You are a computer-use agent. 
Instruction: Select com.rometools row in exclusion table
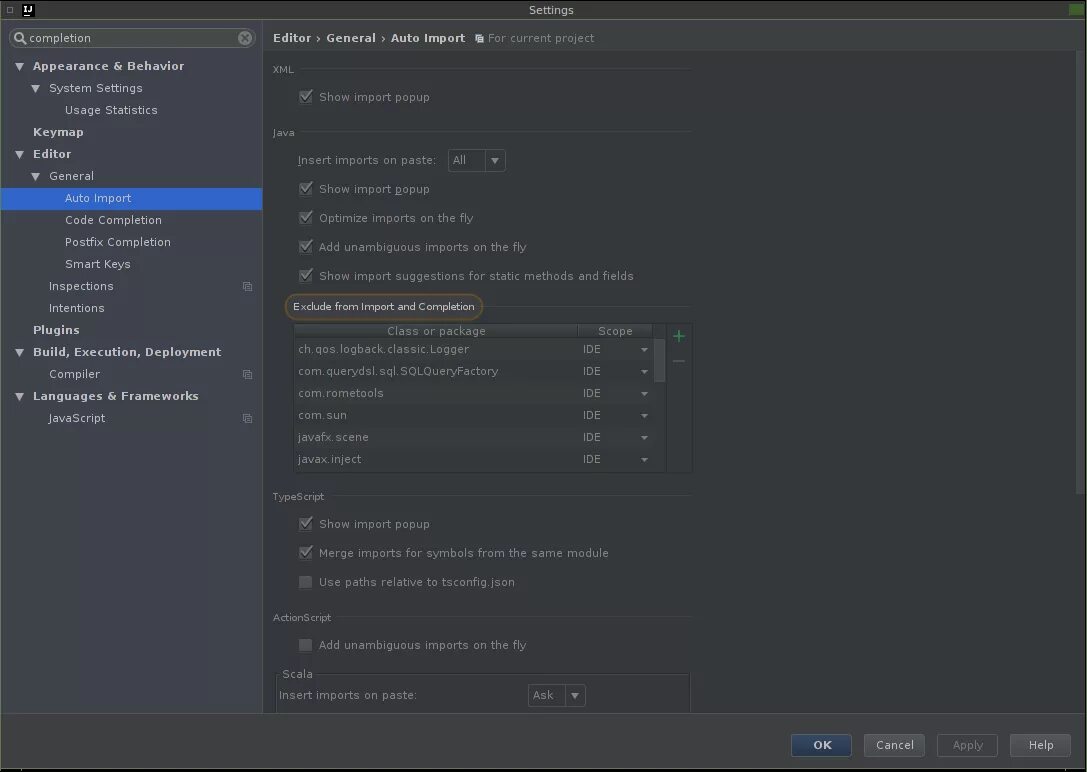click(473, 394)
